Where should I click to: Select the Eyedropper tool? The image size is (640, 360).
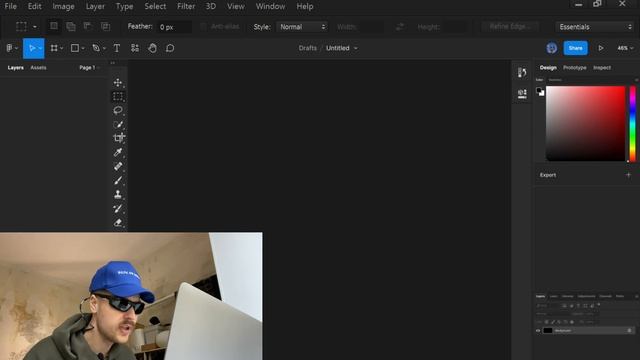click(x=118, y=152)
